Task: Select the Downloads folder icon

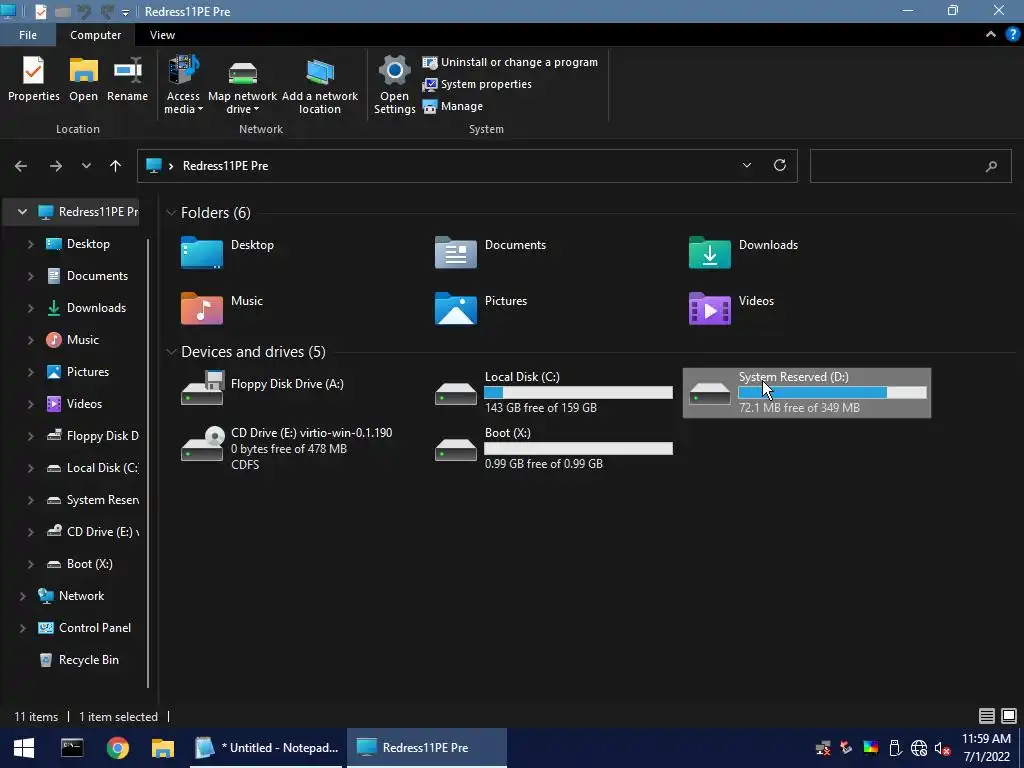Action: coord(710,252)
